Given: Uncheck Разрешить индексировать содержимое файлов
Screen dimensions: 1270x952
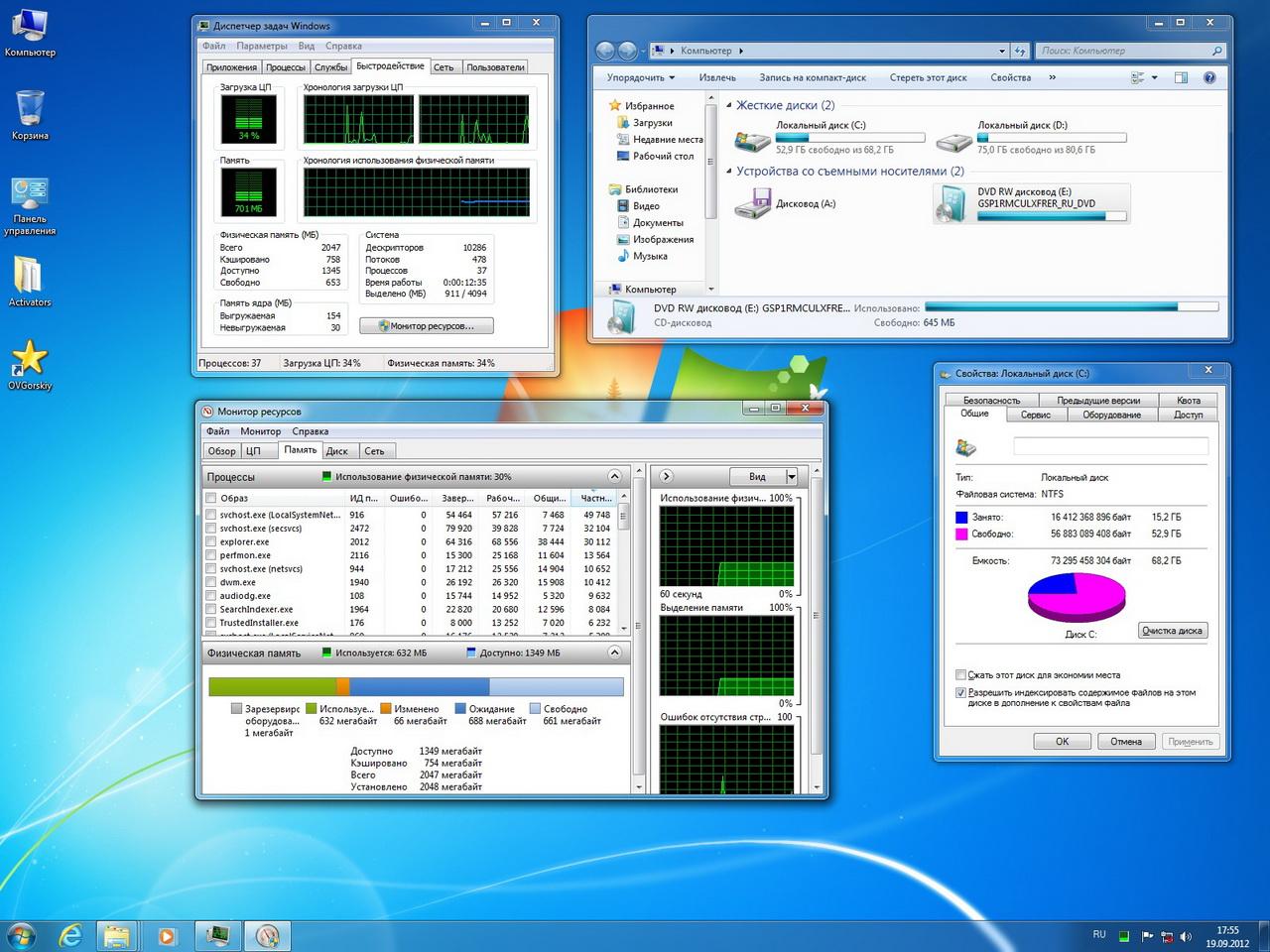Looking at the screenshot, I should click(x=960, y=693).
